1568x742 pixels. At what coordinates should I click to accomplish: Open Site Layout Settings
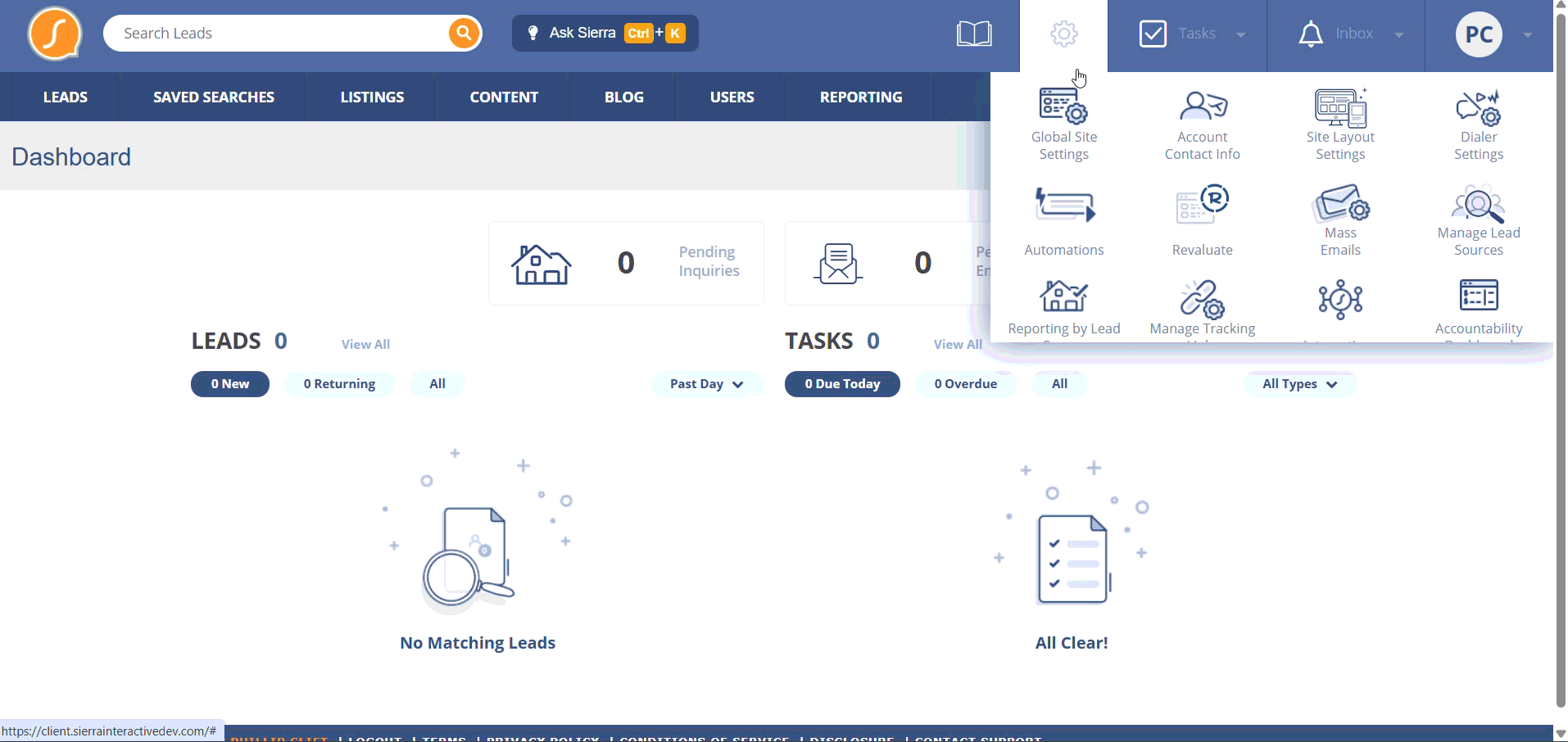tap(1340, 124)
